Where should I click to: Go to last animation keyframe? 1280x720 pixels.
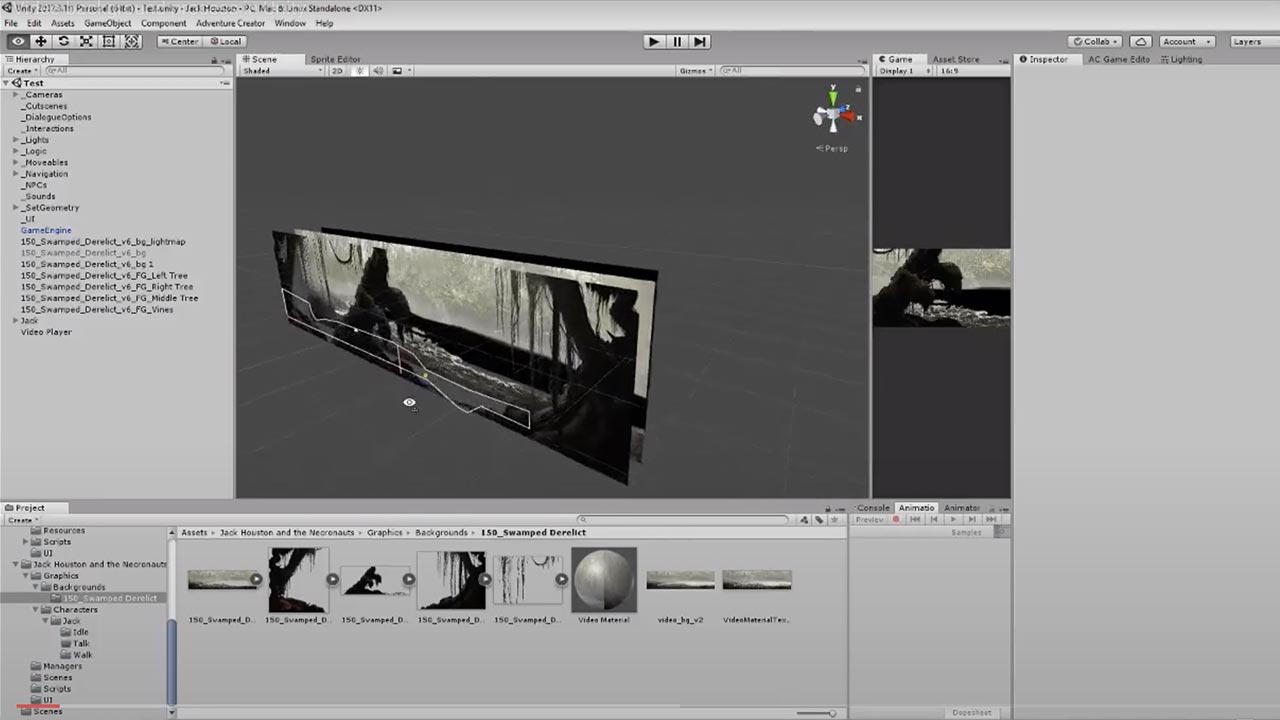[991, 519]
